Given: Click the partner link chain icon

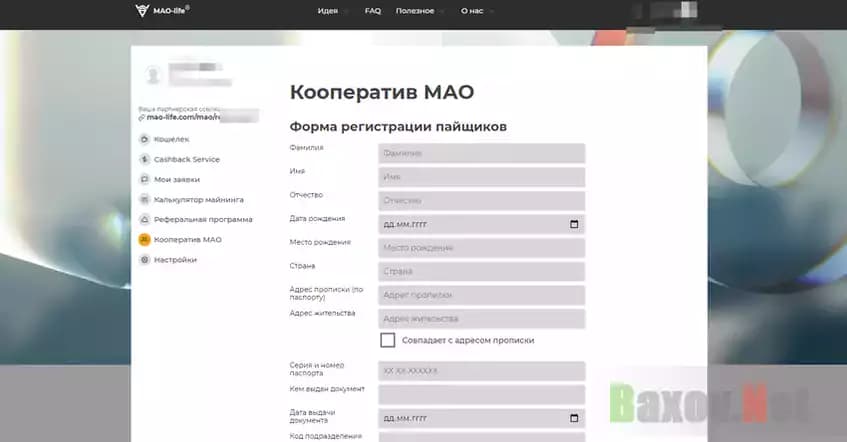Looking at the screenshot, I should point(142,117).
